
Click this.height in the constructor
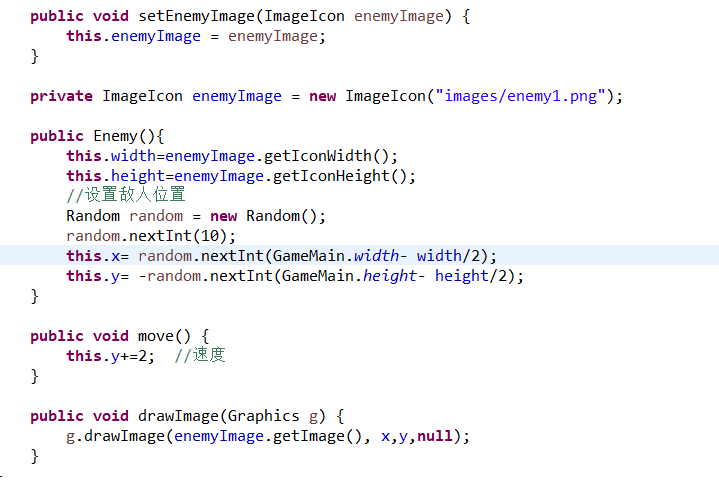point(115,176)
